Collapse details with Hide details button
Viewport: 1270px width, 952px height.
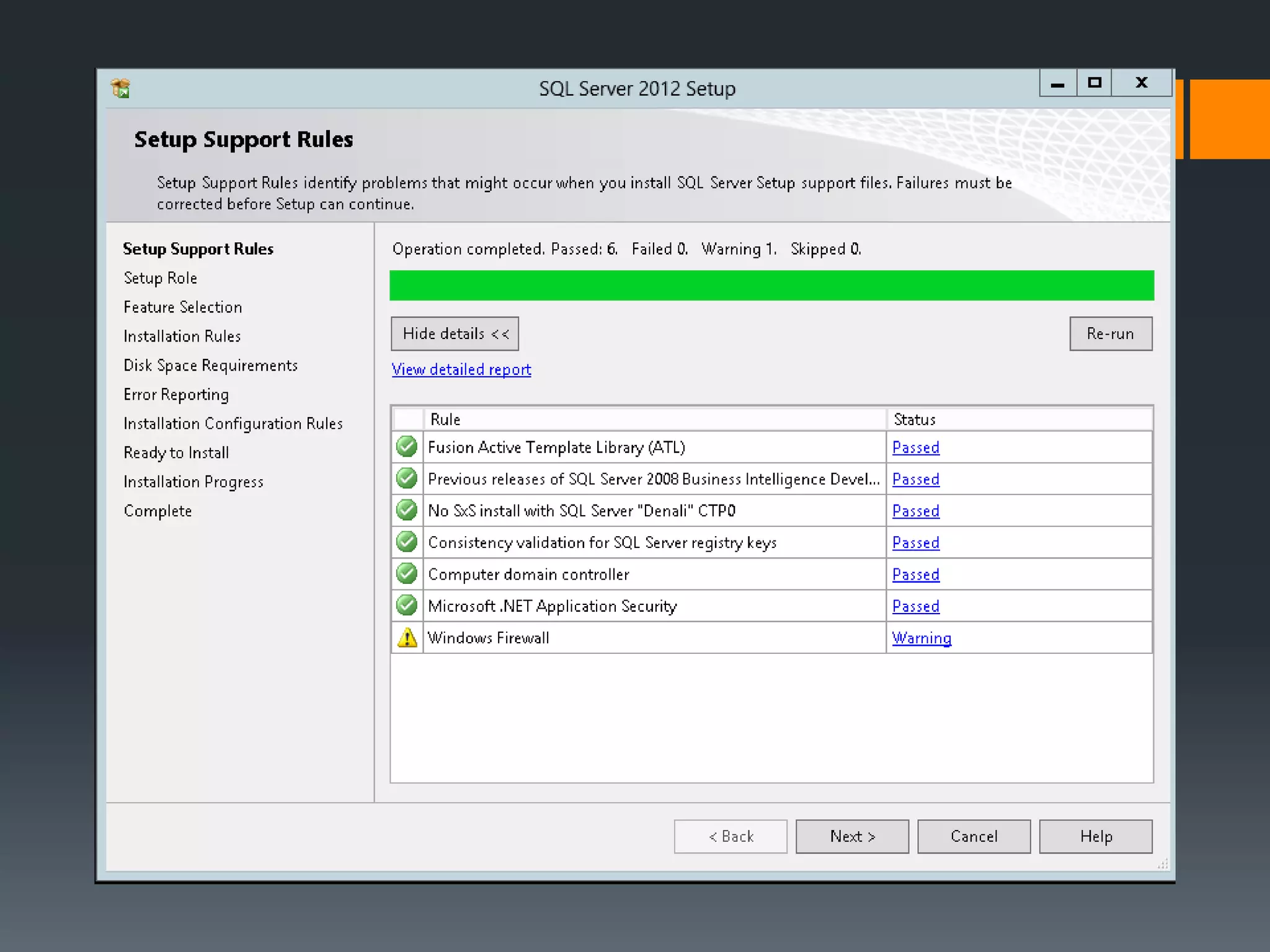point(455,334)
